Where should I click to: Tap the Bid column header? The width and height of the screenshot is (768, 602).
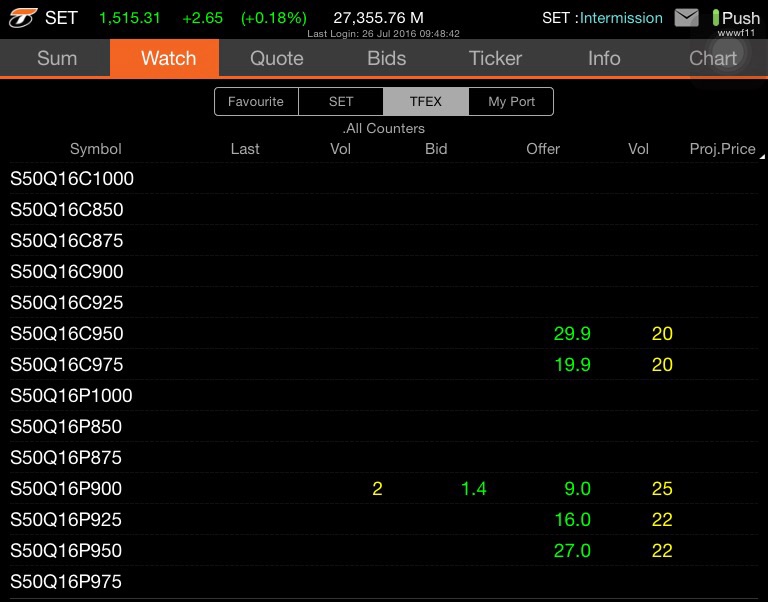(x=436, y=149)
